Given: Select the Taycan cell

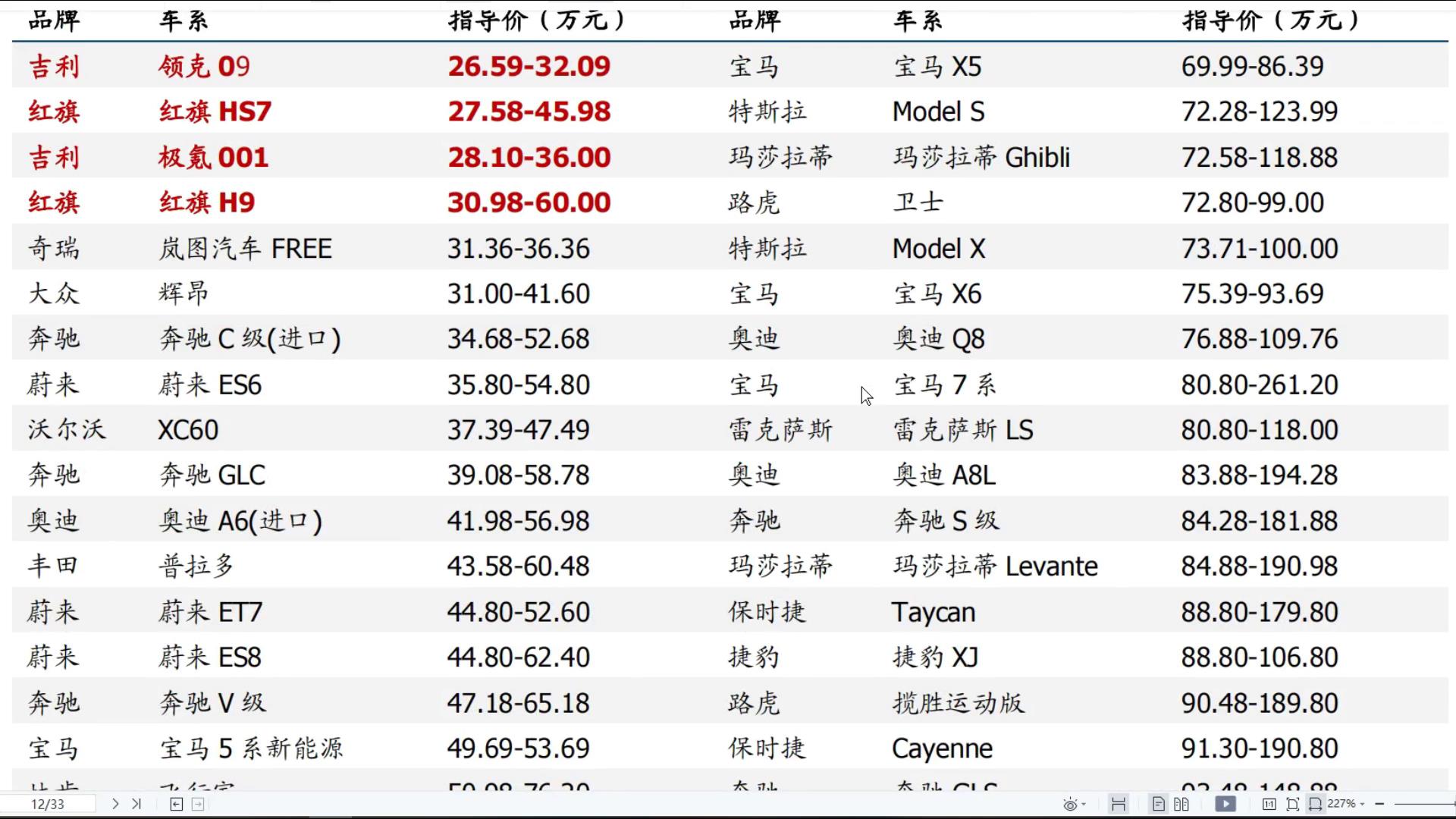Looking at the screenshot, I should (x=934, y=612).
